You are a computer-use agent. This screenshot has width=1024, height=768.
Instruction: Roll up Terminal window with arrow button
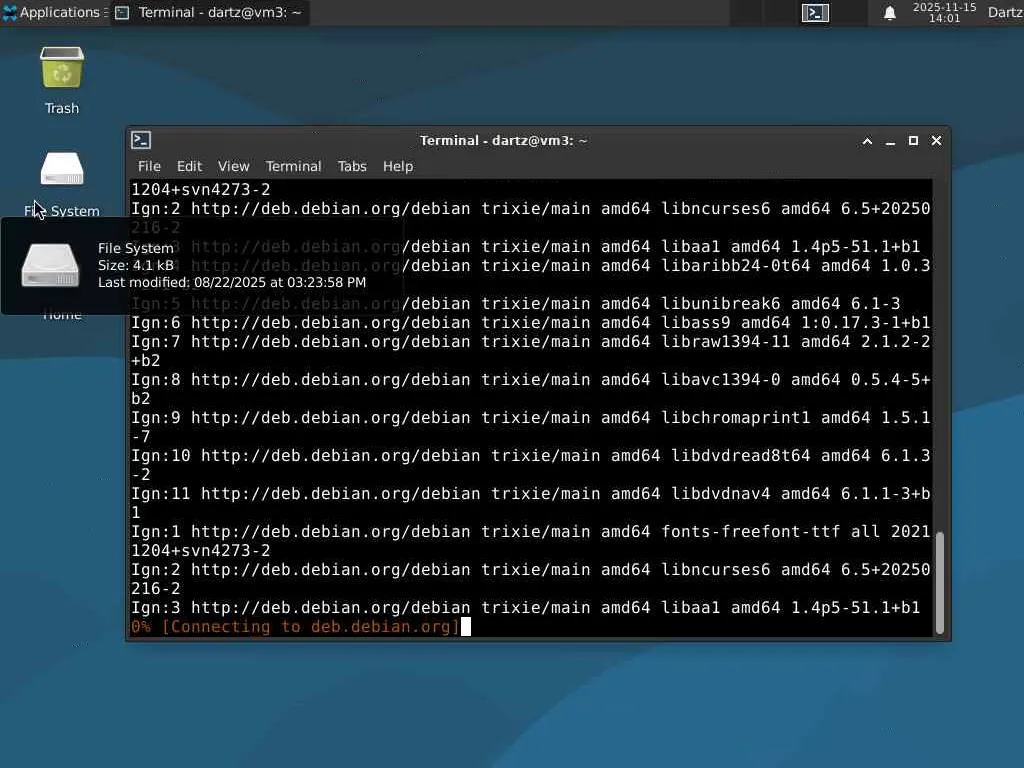tap(867, 141)
